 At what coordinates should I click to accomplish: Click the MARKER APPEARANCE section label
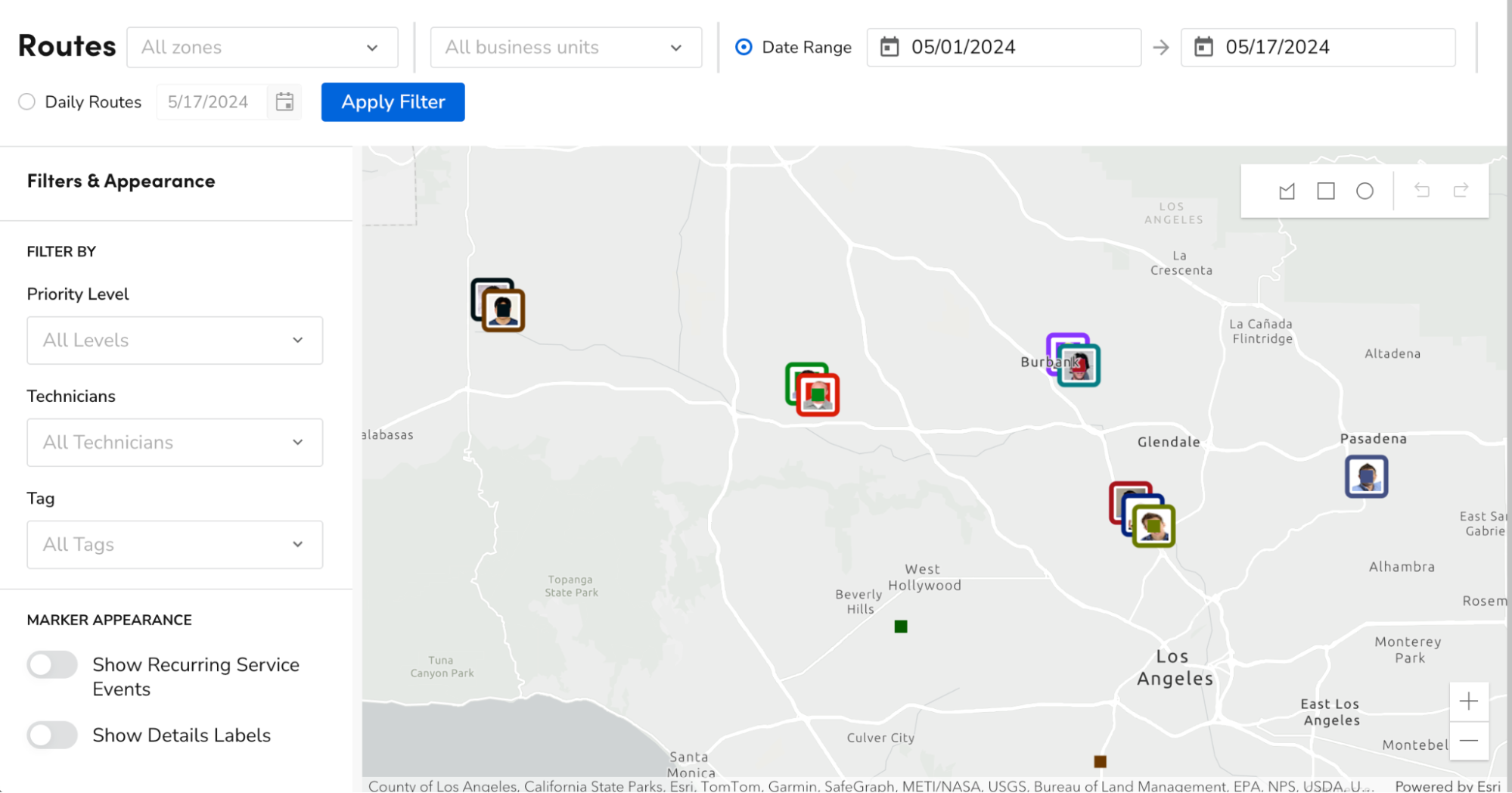point(110,620)
